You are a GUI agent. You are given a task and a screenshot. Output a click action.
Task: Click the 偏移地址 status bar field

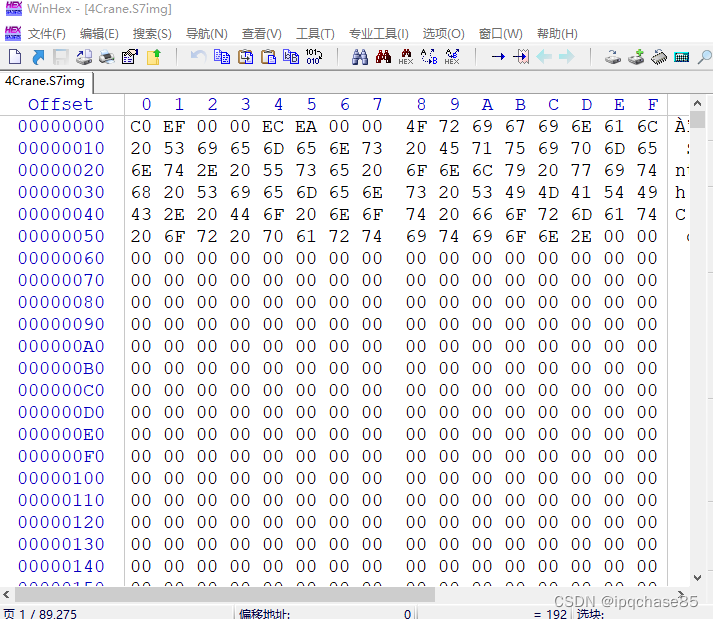tap(326, 614)
